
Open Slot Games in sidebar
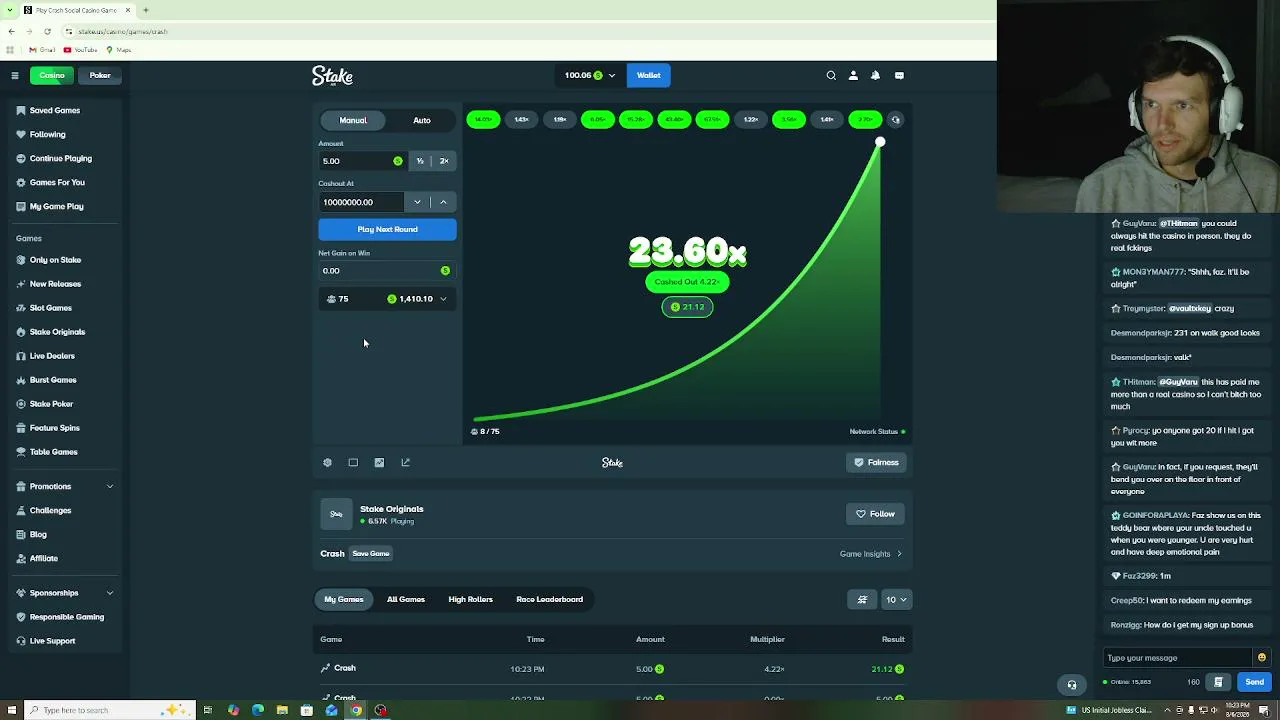tap(50, 308)
